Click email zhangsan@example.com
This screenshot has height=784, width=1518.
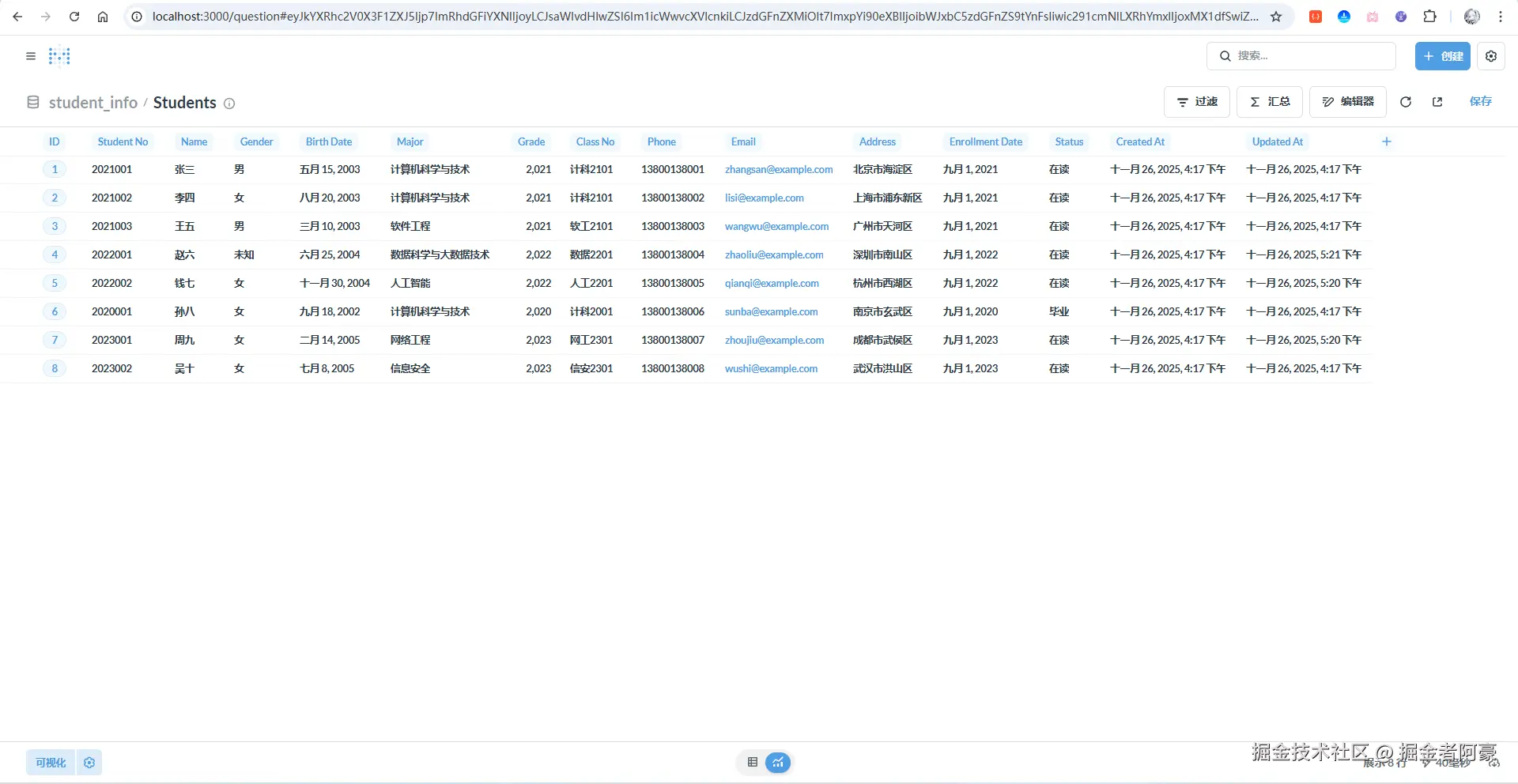(x=779, y=169)
